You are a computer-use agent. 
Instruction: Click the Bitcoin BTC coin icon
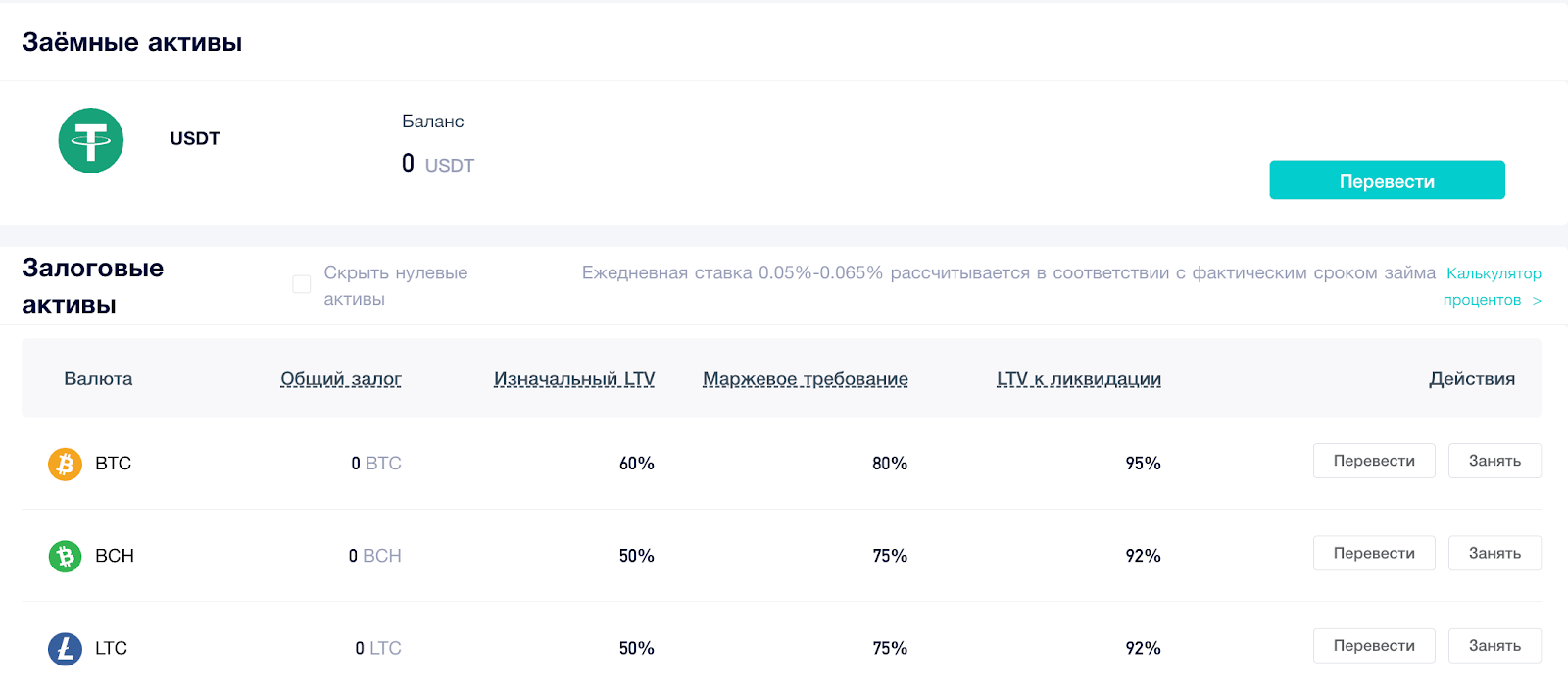pyautogui.click(x=66, y=464)
